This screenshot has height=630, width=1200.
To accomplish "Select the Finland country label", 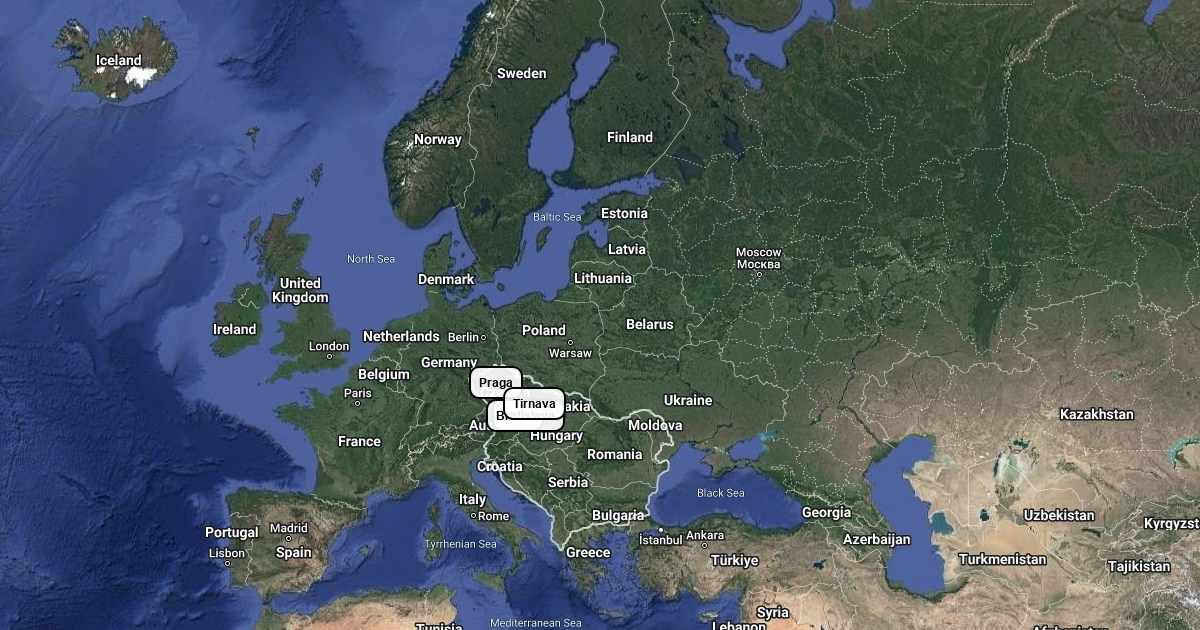I will pos(630,137).
